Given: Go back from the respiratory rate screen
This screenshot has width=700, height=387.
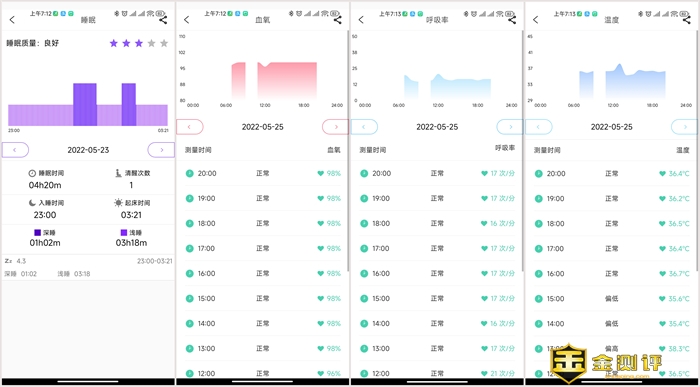Looking at the screenshot, I should tap(361, 20).
